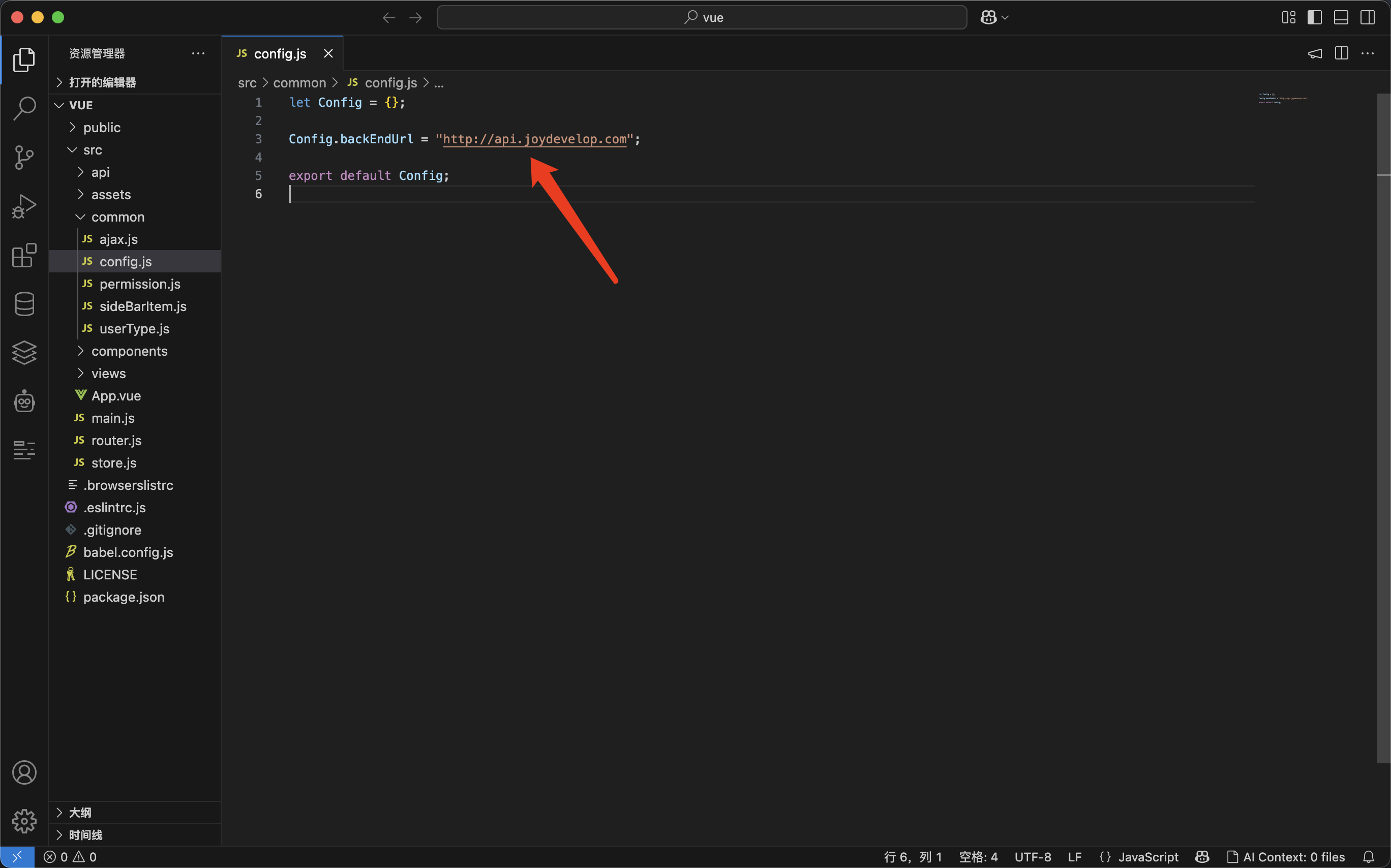Open the Extensions view icon
1391x868 pixels.
[24, 256]
